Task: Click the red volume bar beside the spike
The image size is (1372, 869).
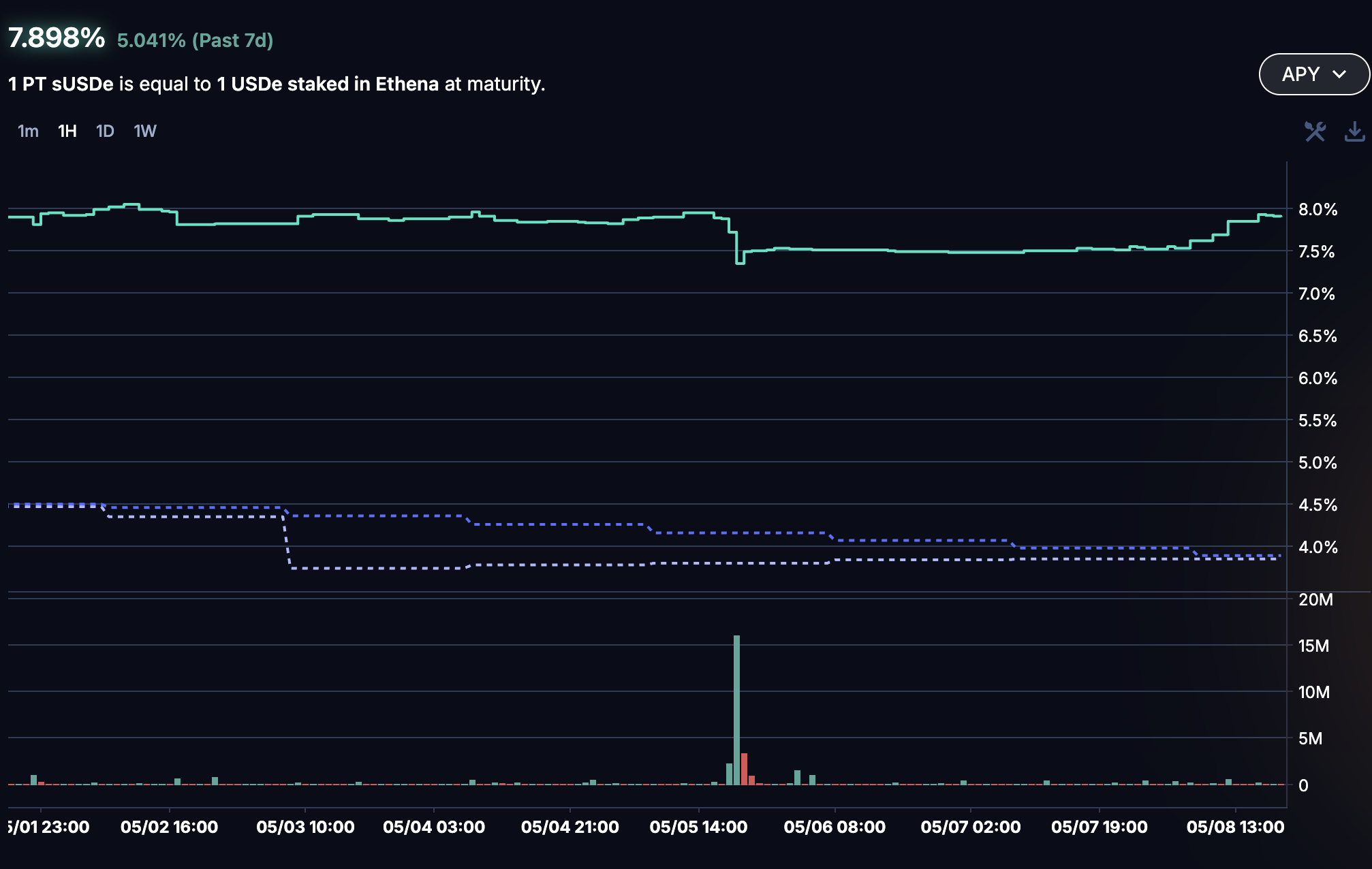Action: click(x=745, y=768)
